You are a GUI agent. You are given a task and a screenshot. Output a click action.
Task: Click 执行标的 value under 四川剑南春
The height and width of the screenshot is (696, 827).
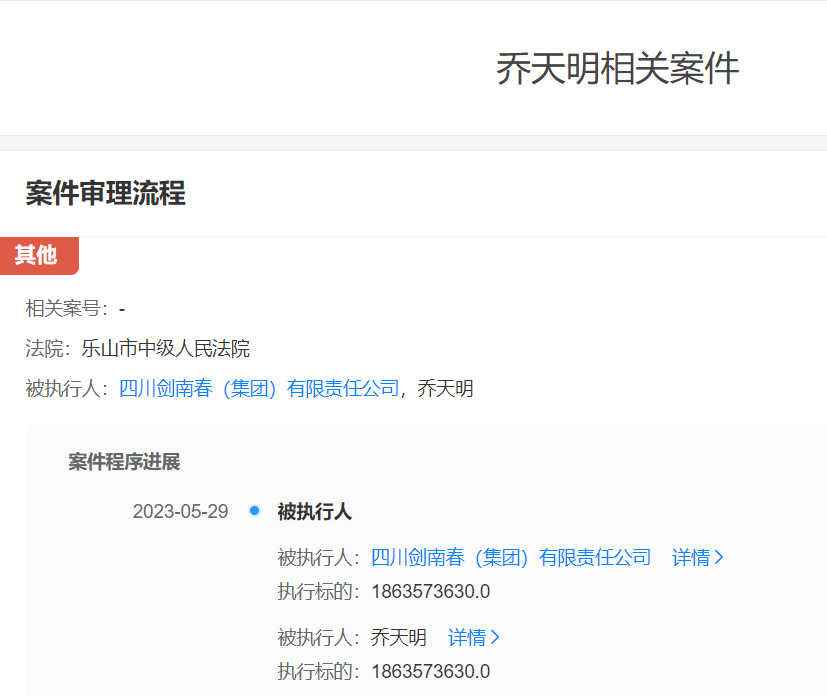431,592
